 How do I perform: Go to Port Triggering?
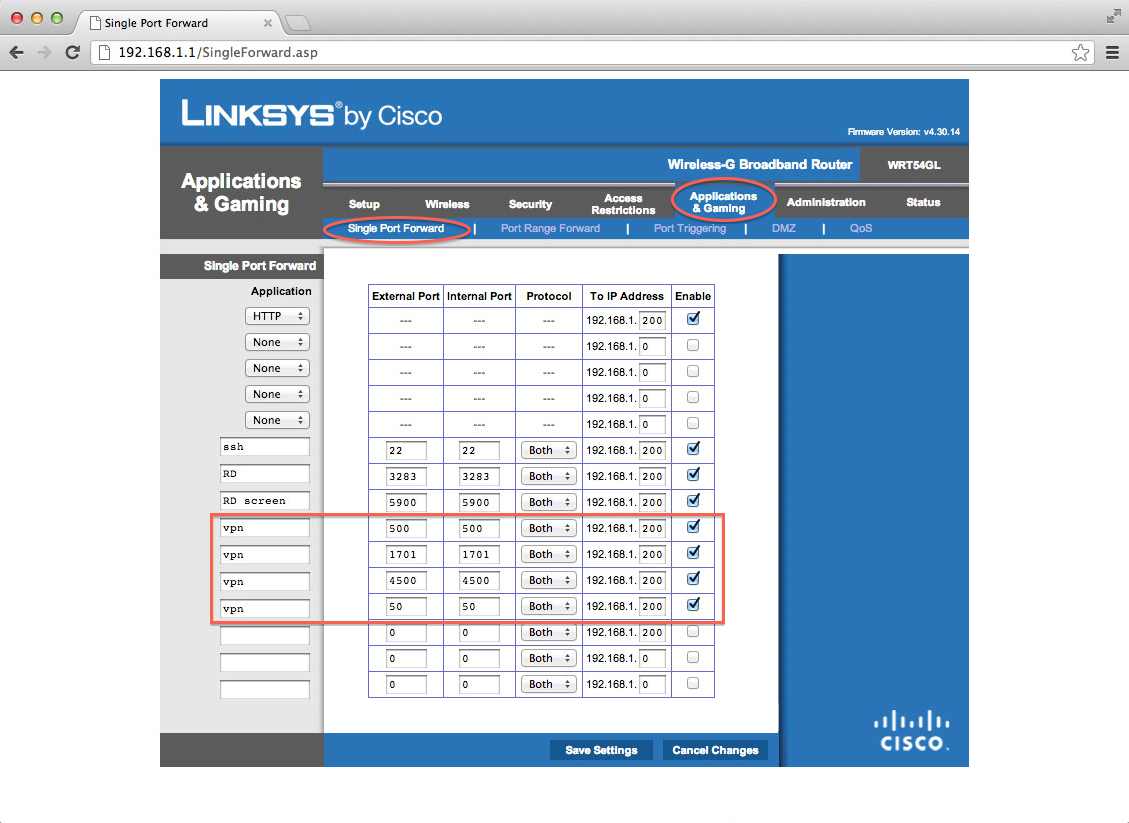tap(690, 228)
